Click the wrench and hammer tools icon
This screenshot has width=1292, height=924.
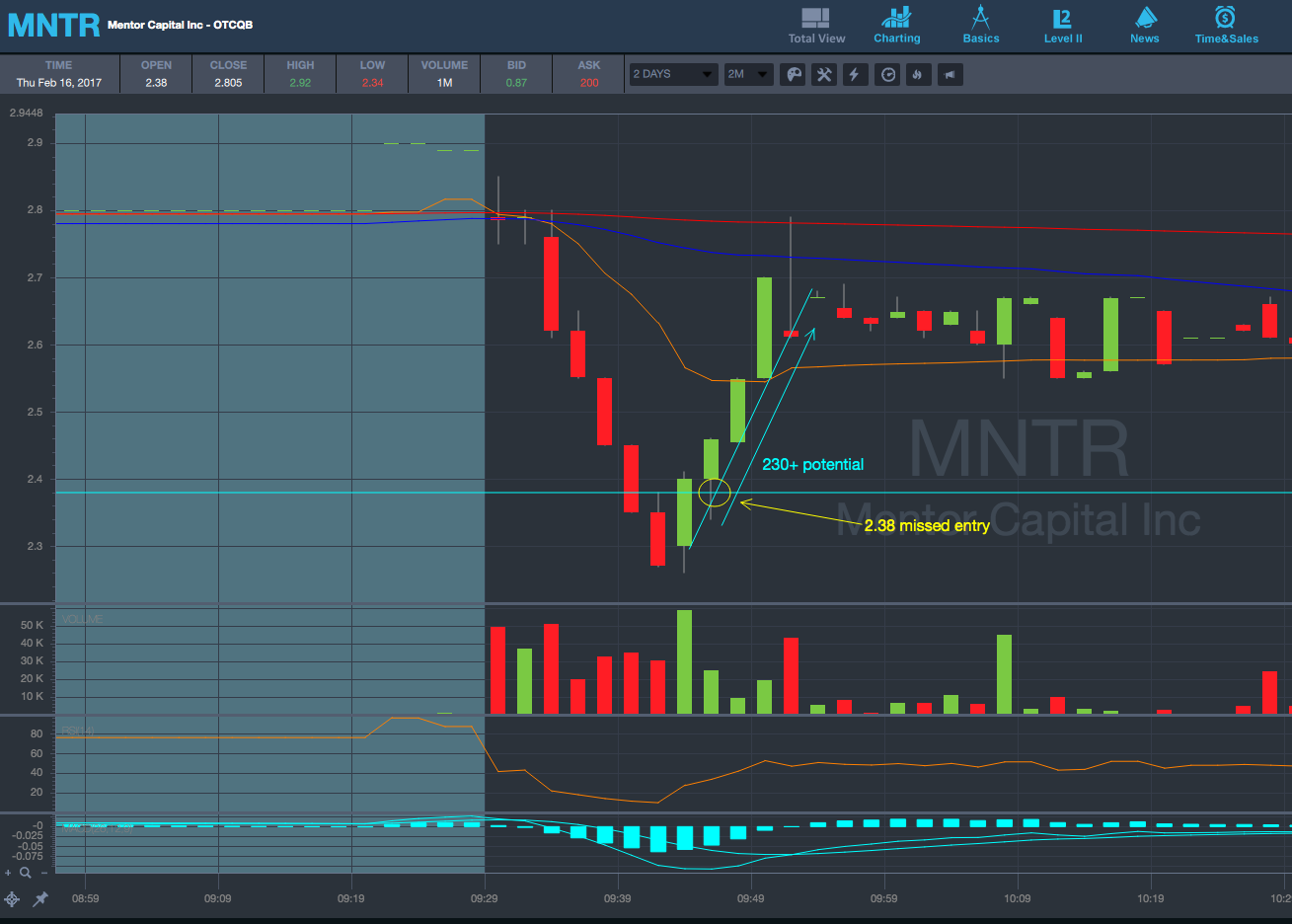(x=824, y=75)
